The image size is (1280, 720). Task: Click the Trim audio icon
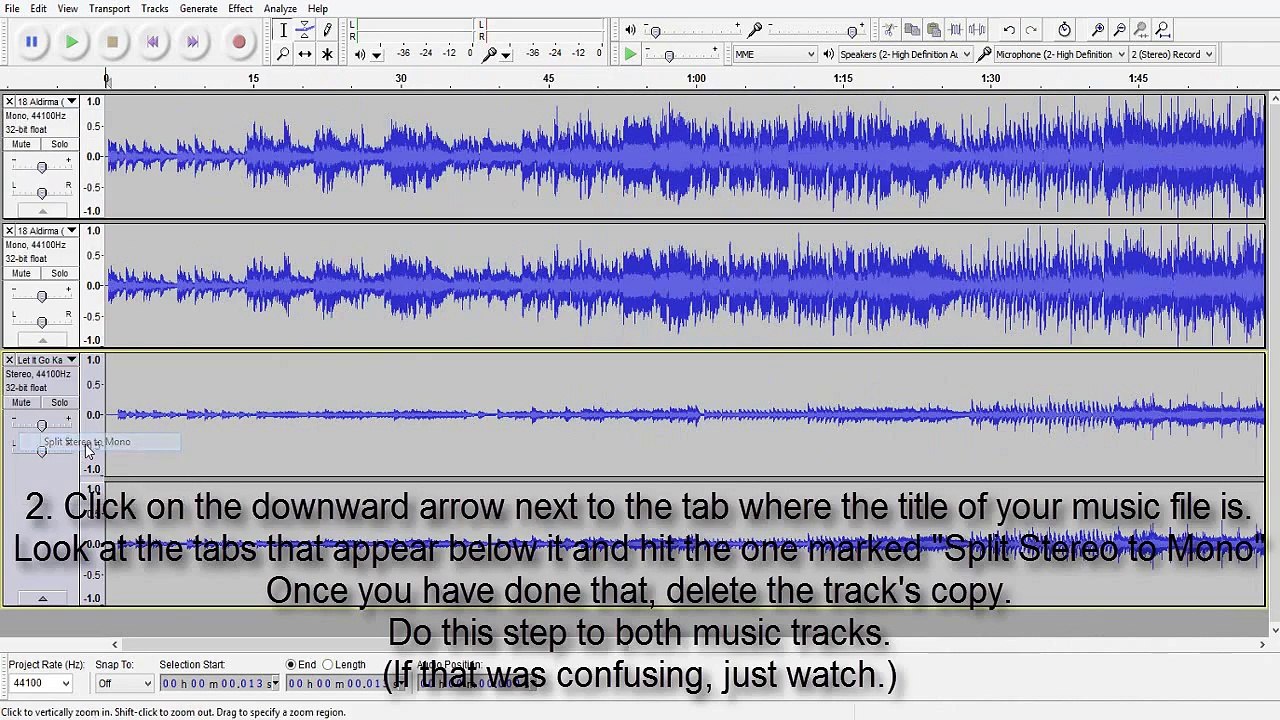click(x=955, y=30)
